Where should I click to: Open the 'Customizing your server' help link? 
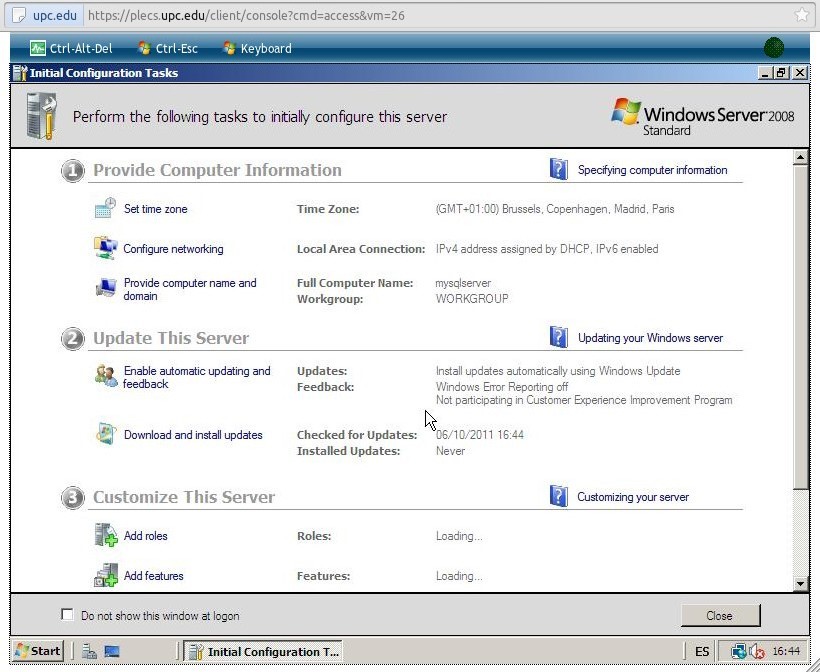coord(633,497)
